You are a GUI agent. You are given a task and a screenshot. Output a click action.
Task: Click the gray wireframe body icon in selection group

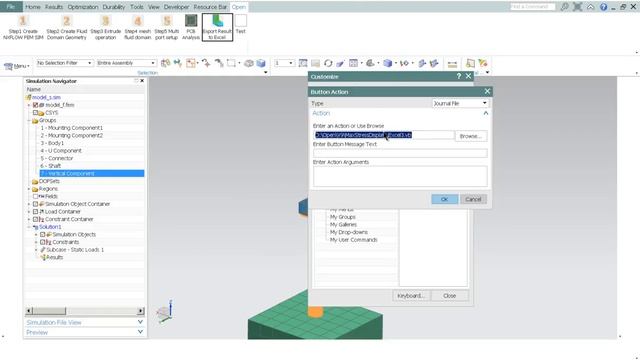tap(249, 63)
